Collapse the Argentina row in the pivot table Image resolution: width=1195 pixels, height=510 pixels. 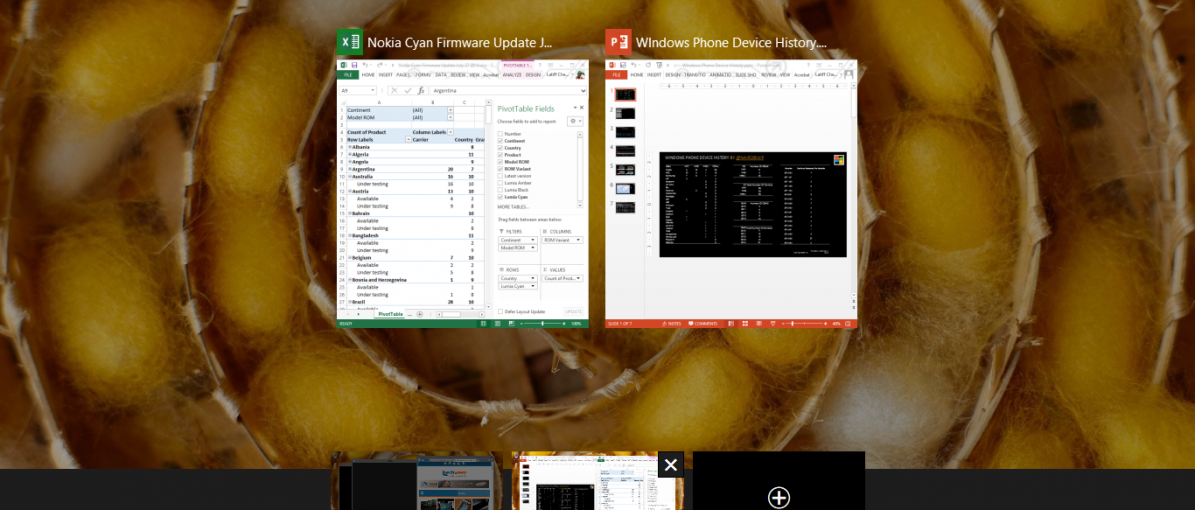point(350,168)
